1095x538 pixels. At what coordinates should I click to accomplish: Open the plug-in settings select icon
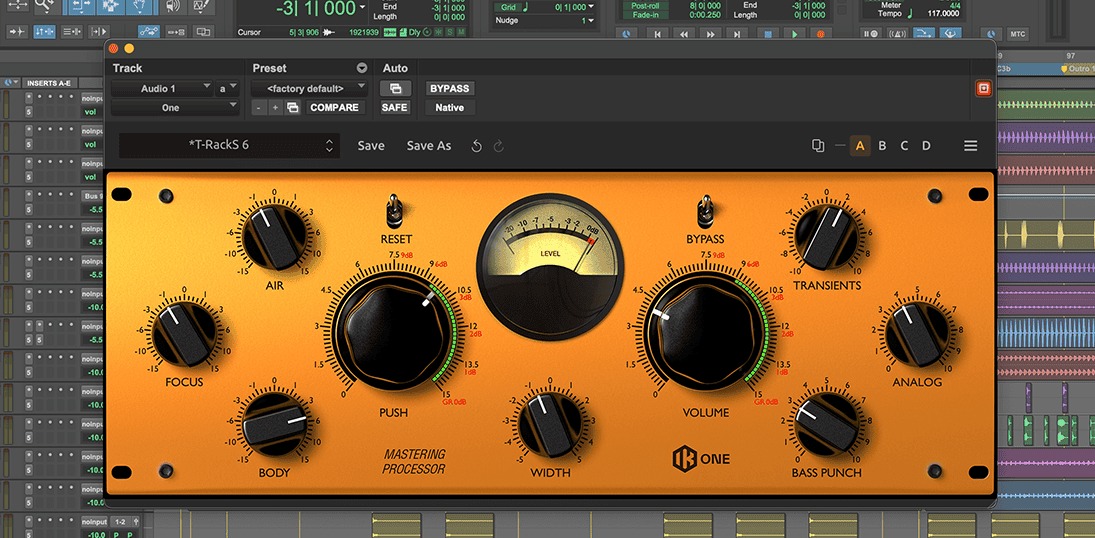pos(293,108)
